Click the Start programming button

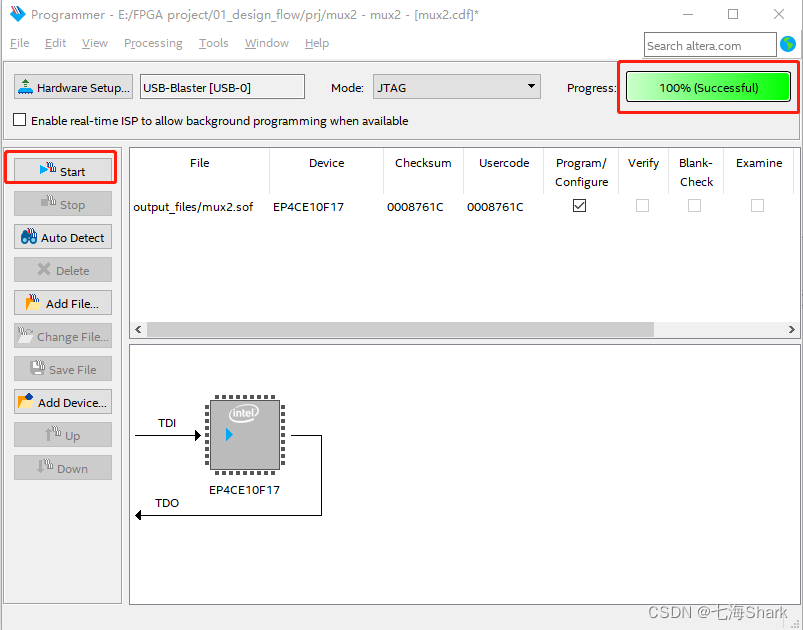(62, 171)
